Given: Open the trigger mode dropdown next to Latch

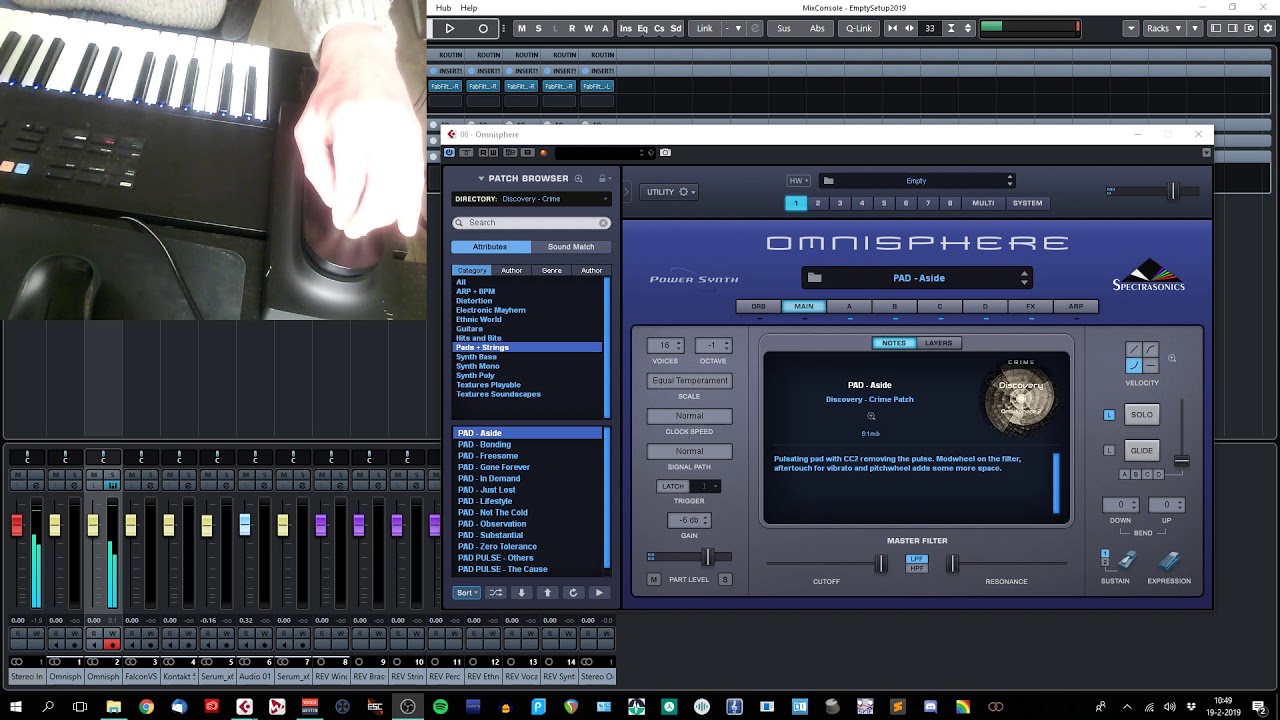Looking at the screenshot, I should click(706, 487).
